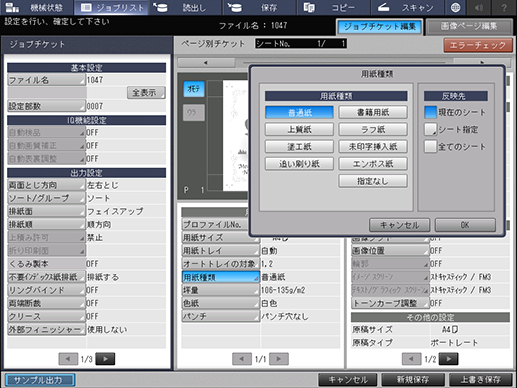The width and height of the screenshot is (517, 388).
Task: Open the 両面とじ方向 setting
Action: (x=46, y=185)
